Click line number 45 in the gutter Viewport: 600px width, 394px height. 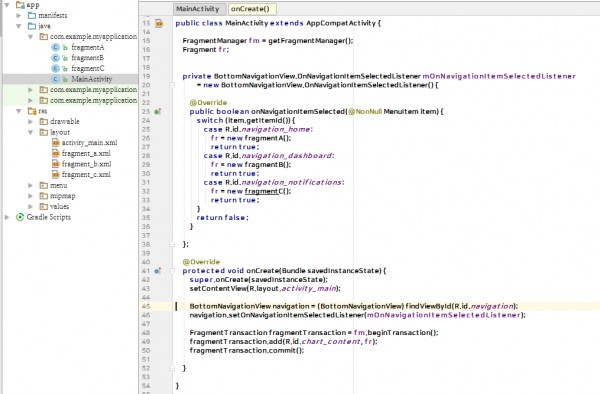[x=146, y=306]
